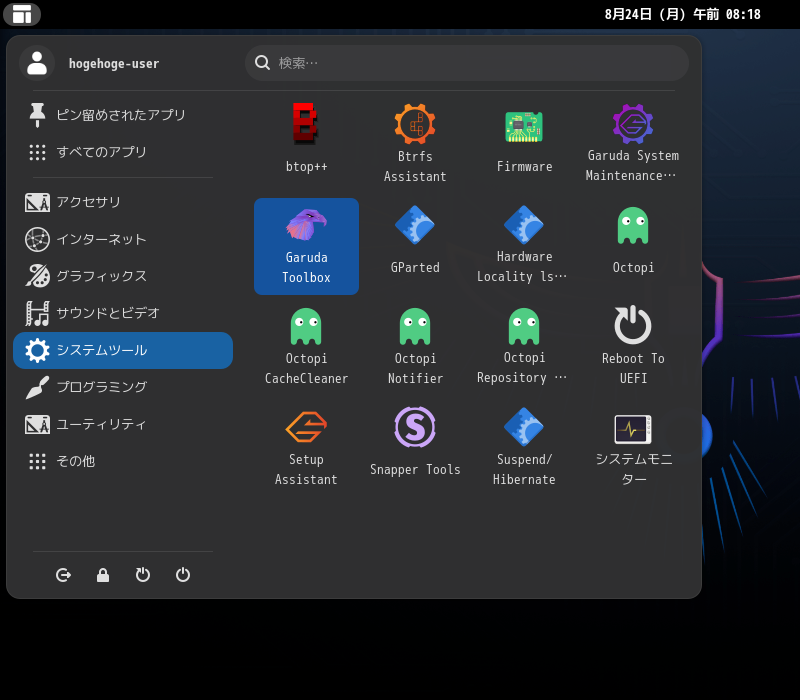This screenshot has height=700, width=800.
Task: Launch Setup Assistant
Action: (x=306, y=448)
